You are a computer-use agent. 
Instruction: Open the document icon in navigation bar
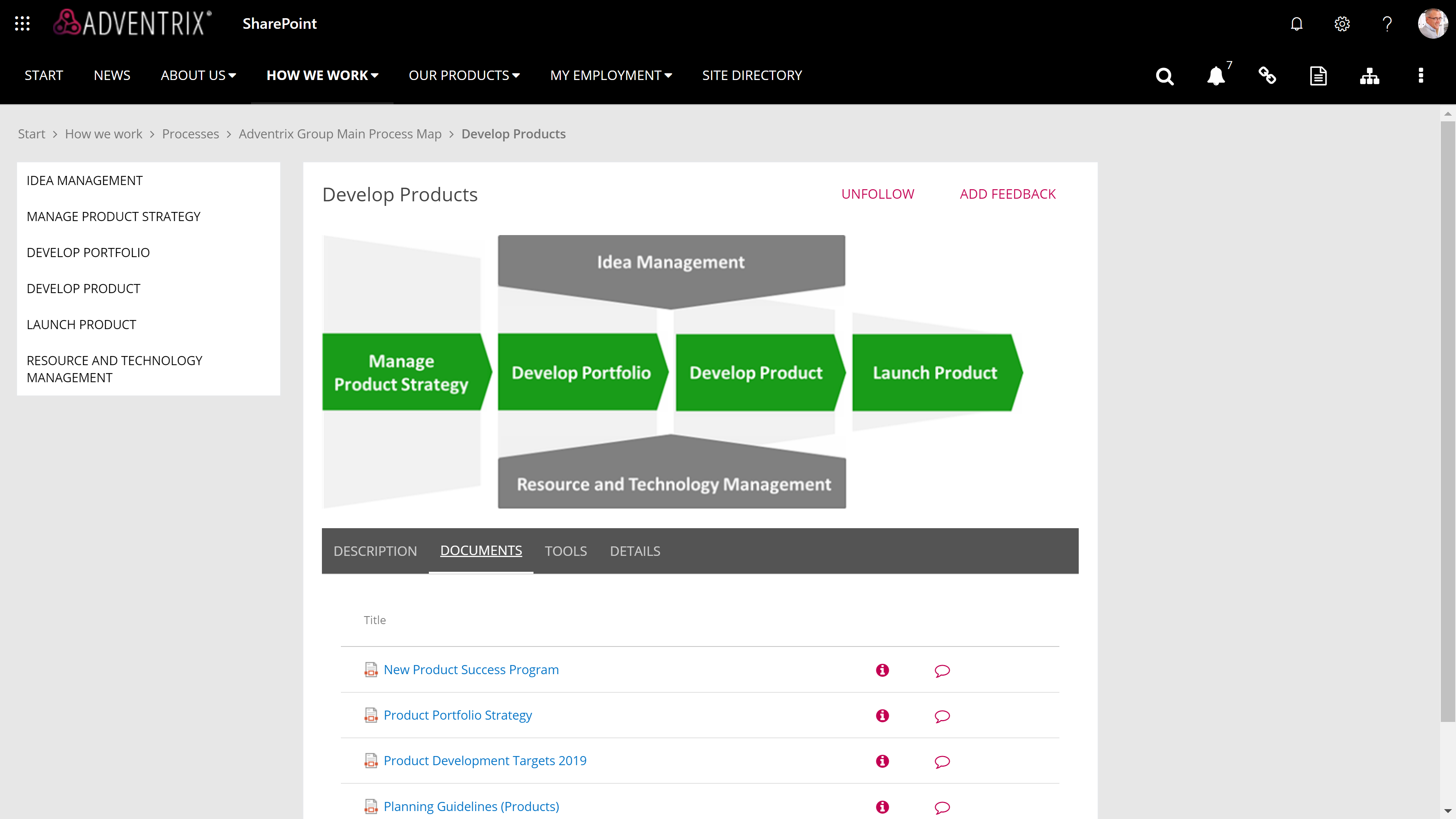coord(1318,76)
